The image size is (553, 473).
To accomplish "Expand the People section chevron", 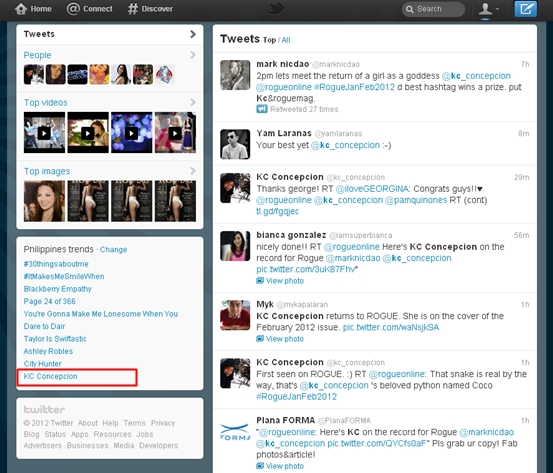I will (193, 55).
